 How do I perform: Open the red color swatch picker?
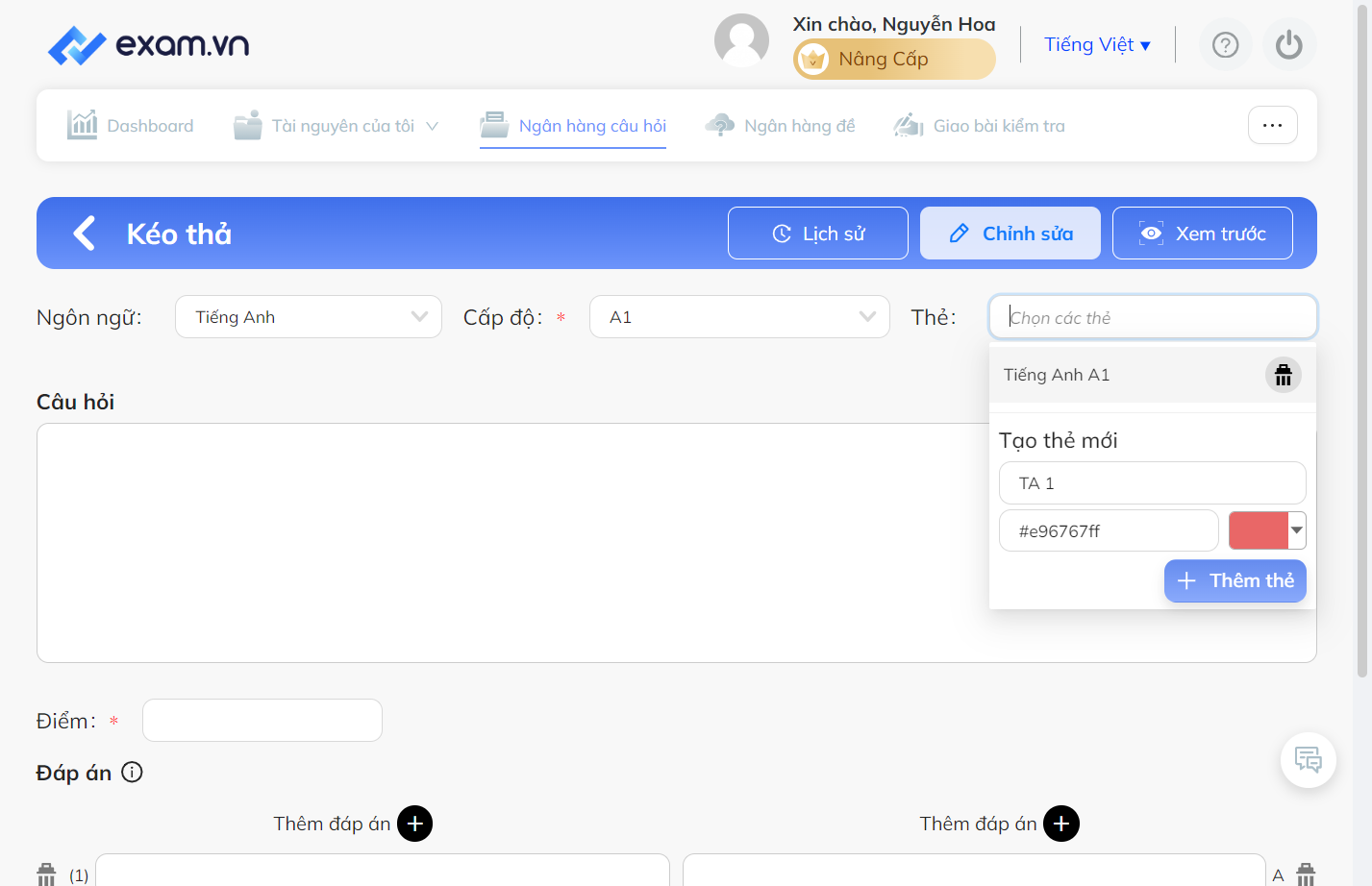tap(1267, 530)
